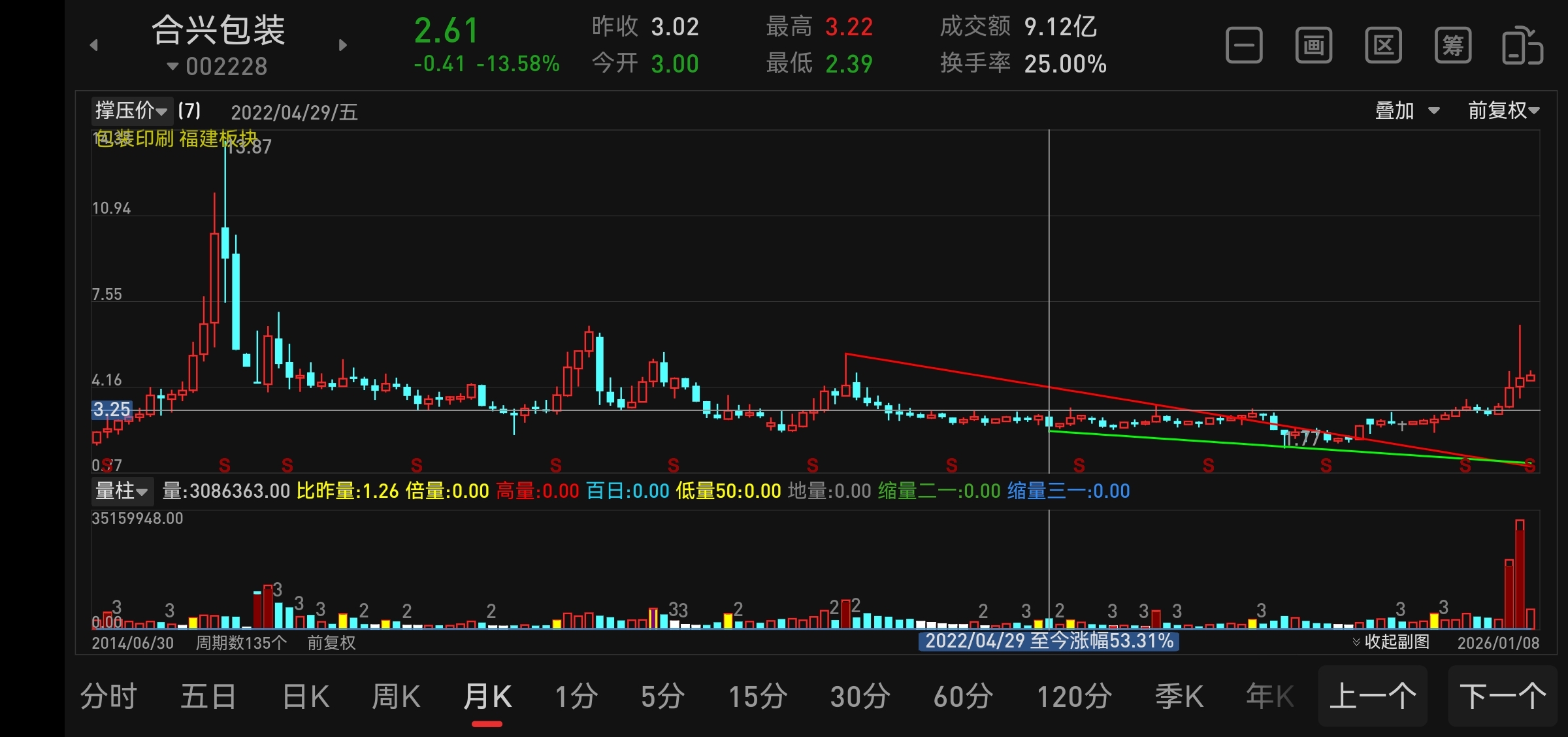Collapse the sub-chart with 收起副图
Image resolution: width=1568 pixels, height=737 pixels.
coord(1390,642)
